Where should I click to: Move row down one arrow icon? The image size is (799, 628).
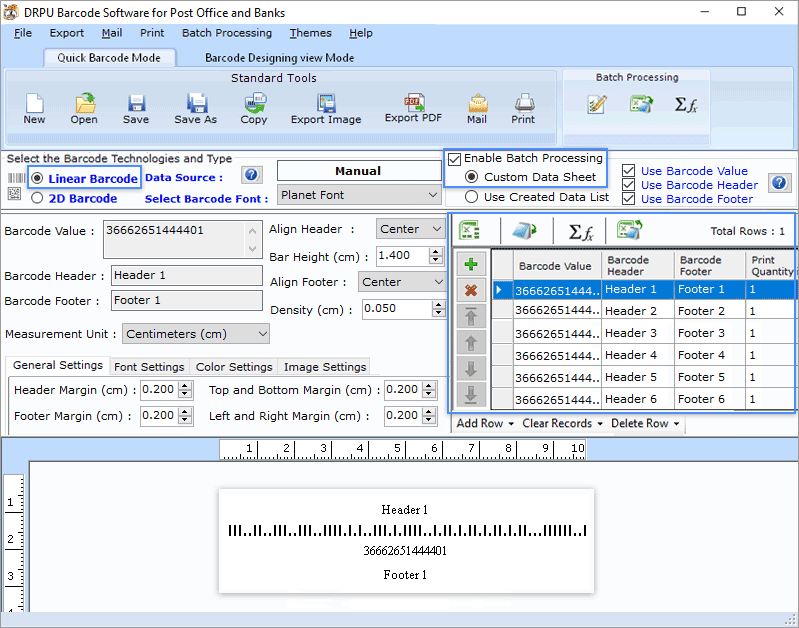[471, 369]
